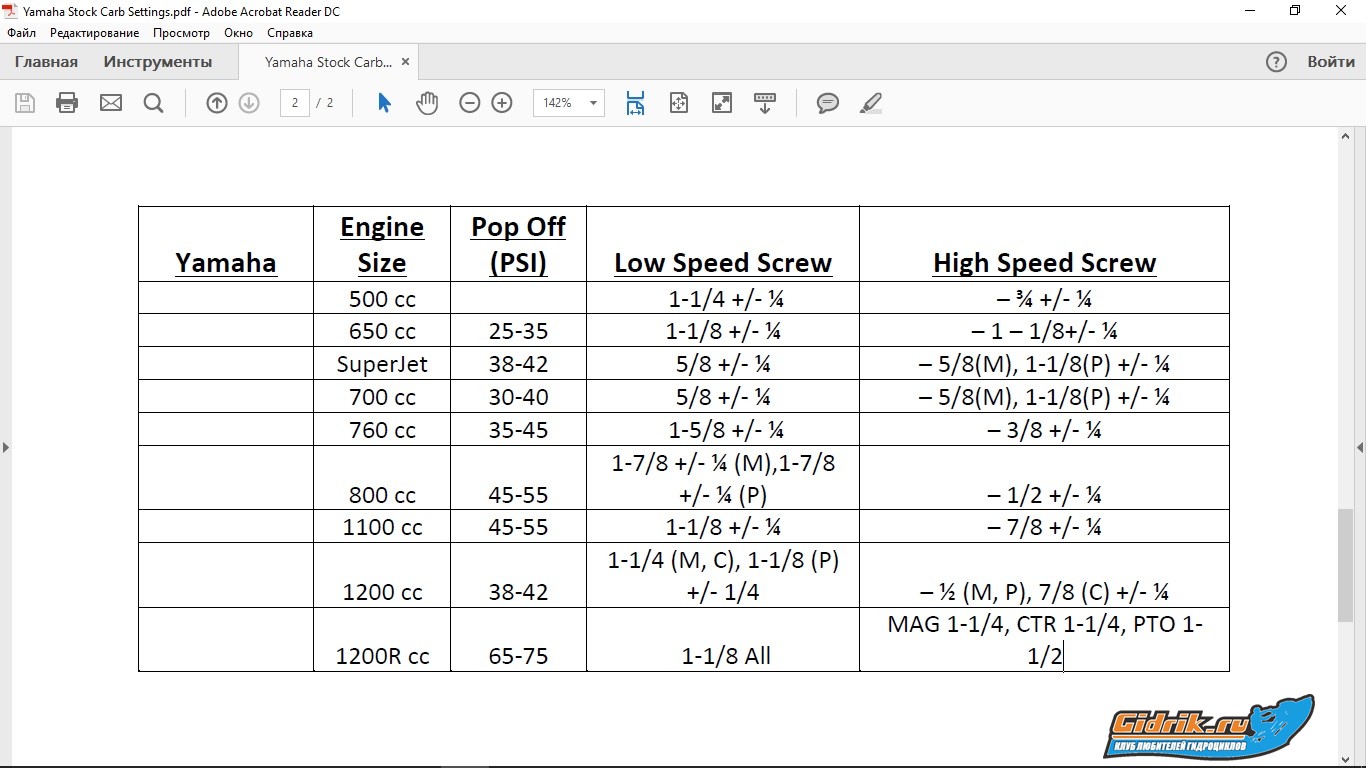Select the arrow selection tool
This screenshot has height=768, width=1366.
coord(384,103)
